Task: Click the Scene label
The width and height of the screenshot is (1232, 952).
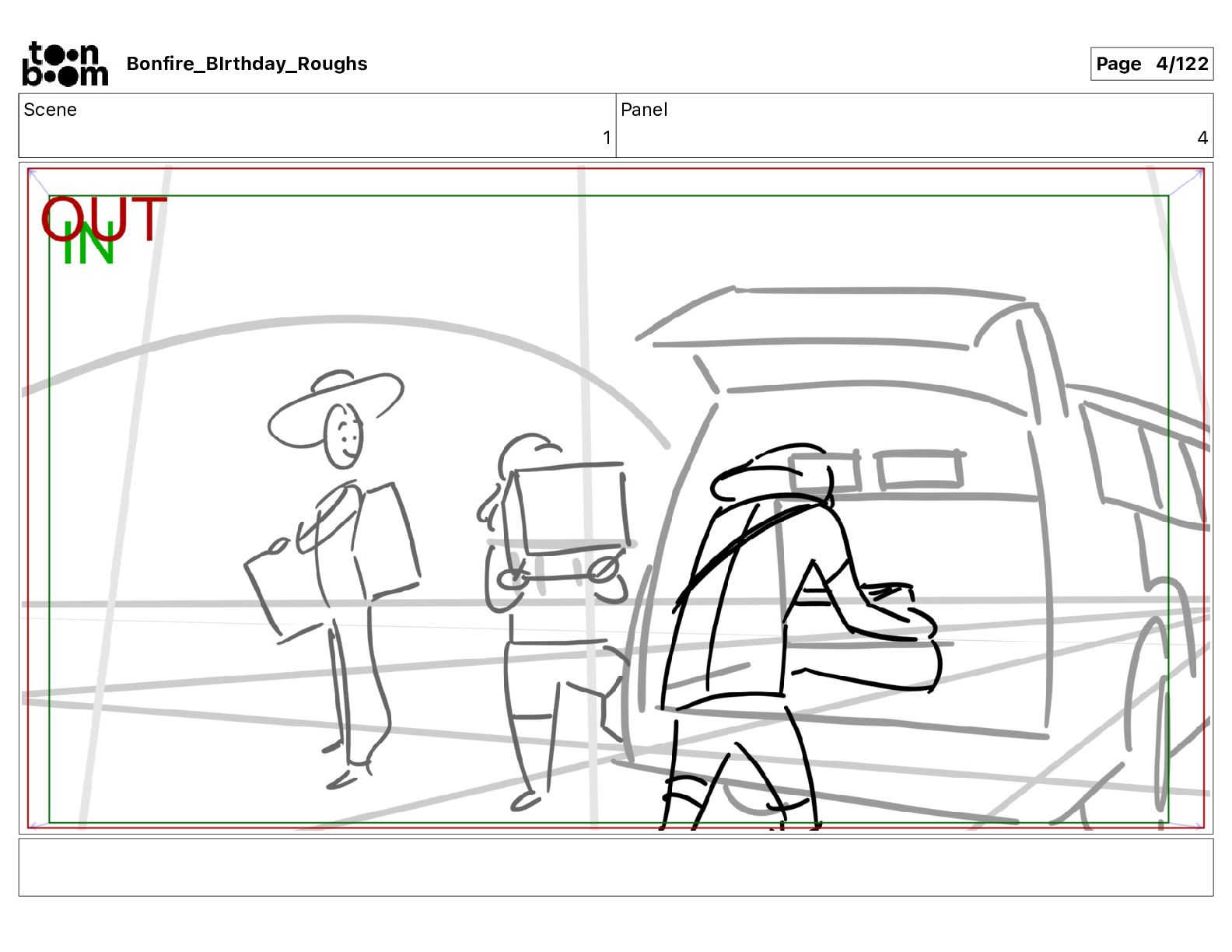Action: pos(50,110)
